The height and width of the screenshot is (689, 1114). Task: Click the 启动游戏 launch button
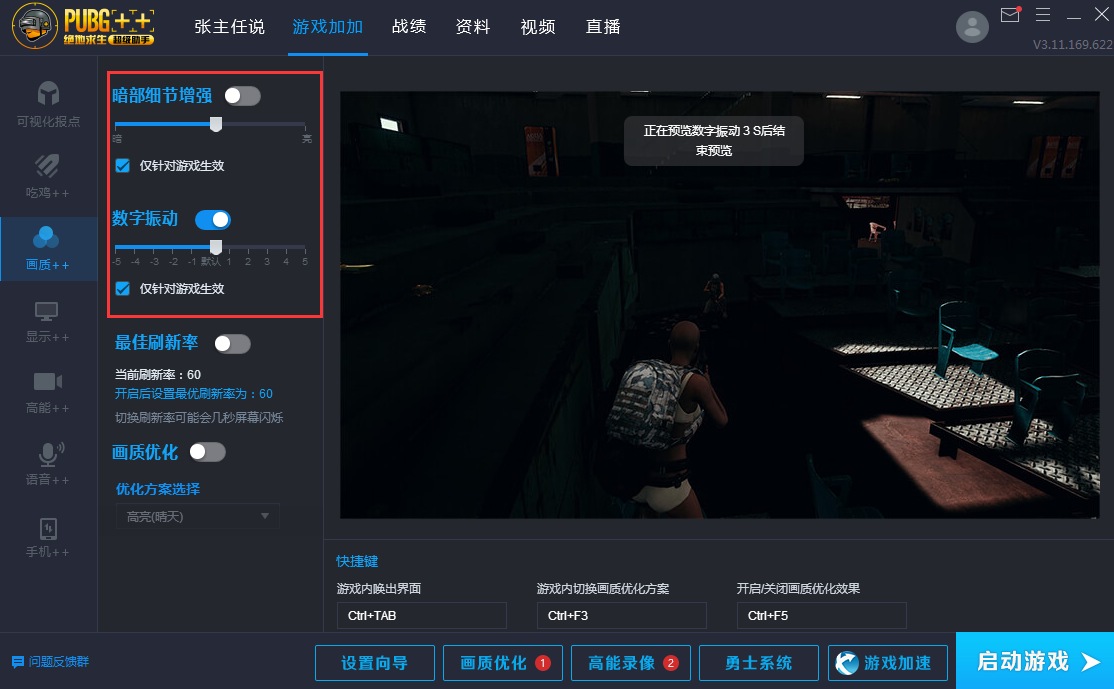(x=1035, y=661)
